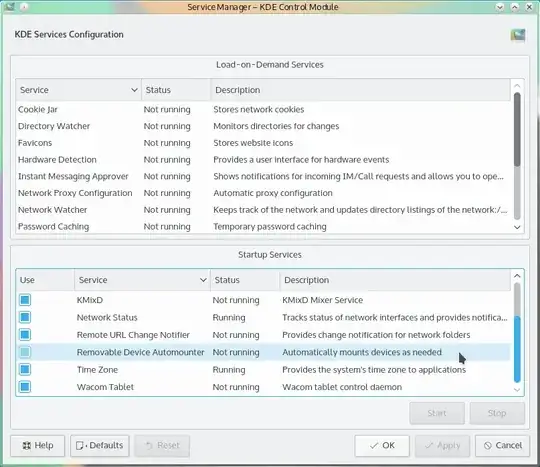Toggle the Wacom Tablet checkbox
540x467 pixels.
coord(25,387)
